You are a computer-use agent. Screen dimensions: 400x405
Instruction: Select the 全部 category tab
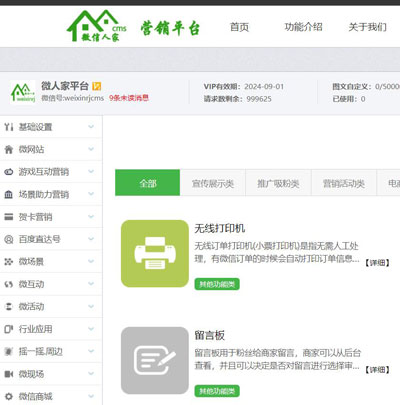coord(148,183)
